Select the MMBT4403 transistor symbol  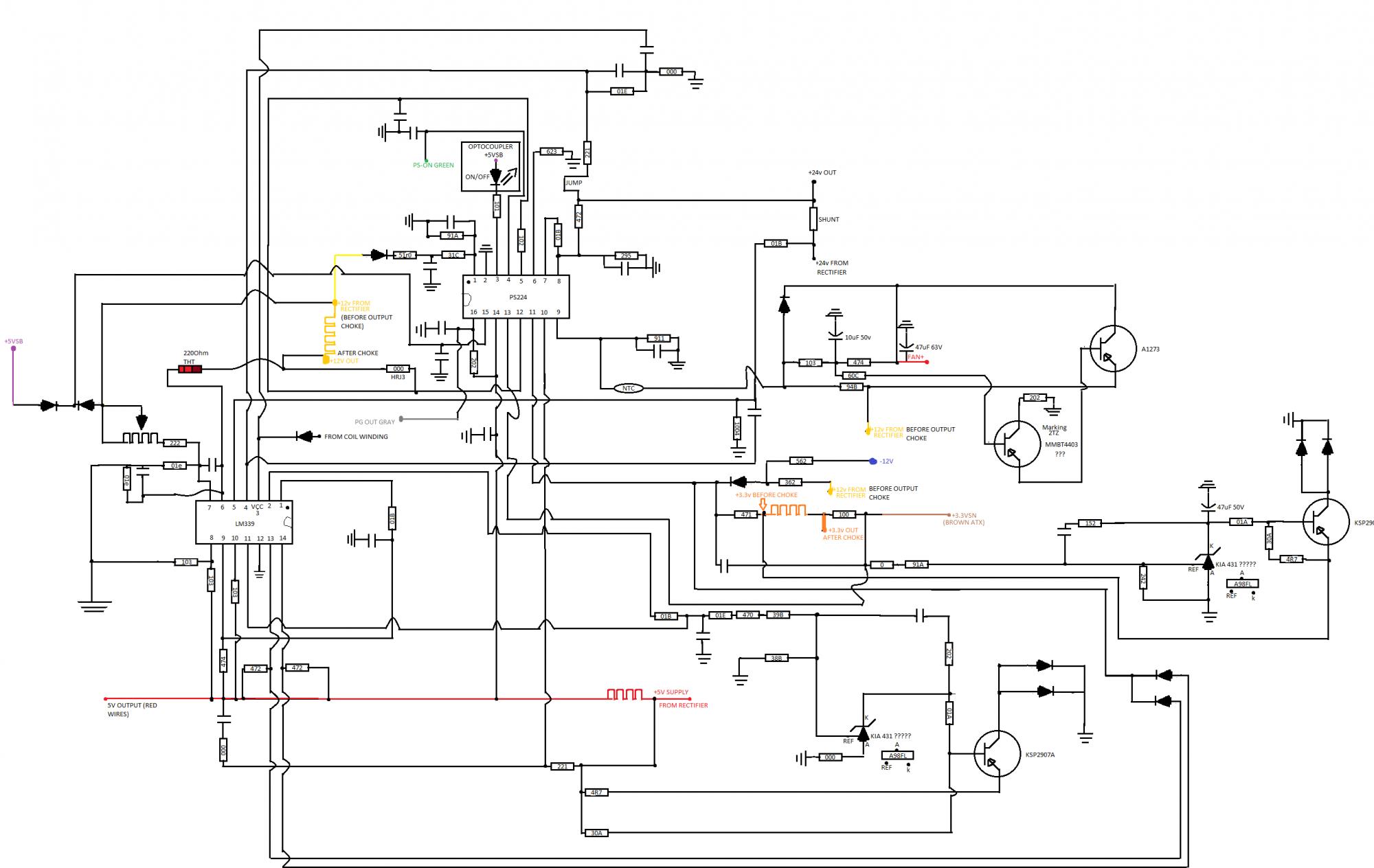[x=1017, y=444]
